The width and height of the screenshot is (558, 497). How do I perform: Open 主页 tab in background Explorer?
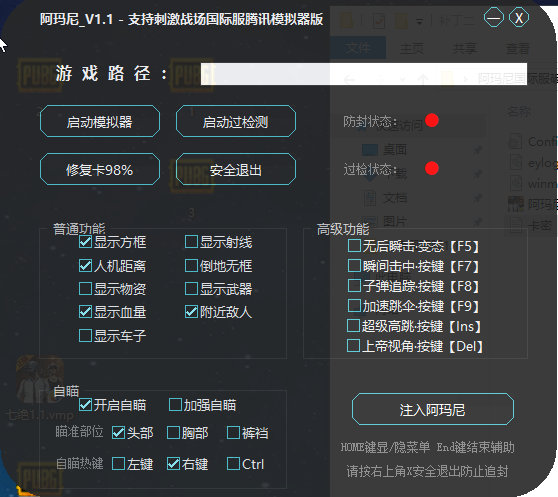click(412, 48)
